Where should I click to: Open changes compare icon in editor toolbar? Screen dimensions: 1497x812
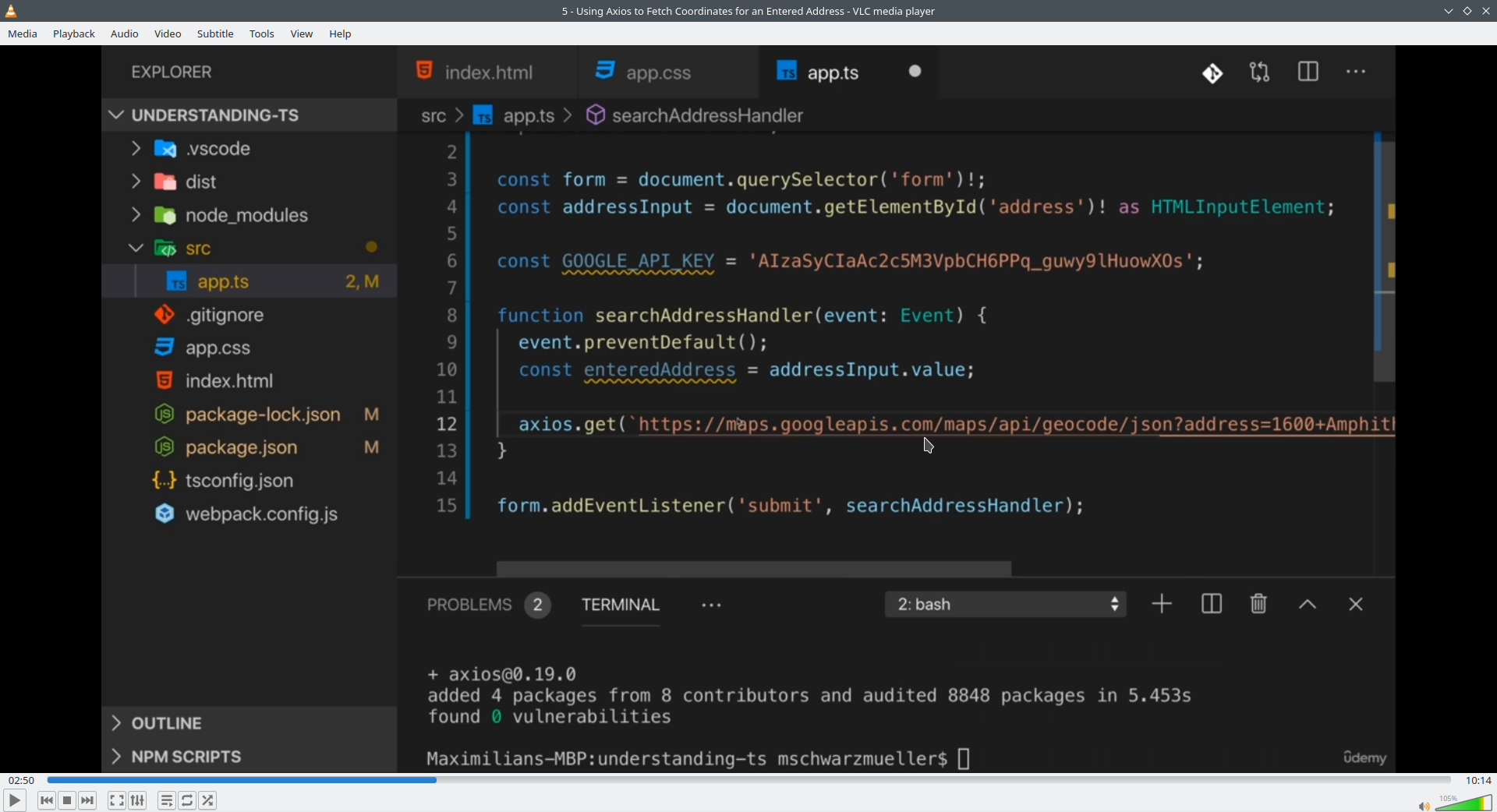1260,72
